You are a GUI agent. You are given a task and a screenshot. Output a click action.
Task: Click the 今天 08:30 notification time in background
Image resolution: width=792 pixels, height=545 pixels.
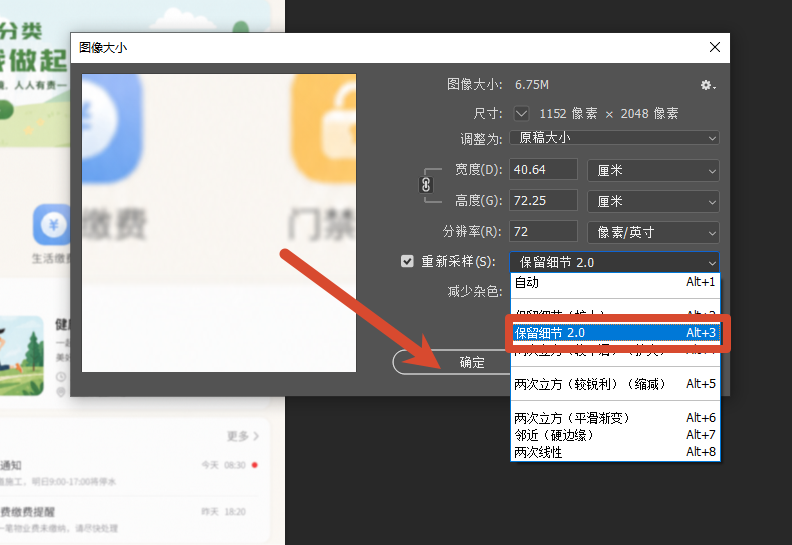click(x=223, y=465)
